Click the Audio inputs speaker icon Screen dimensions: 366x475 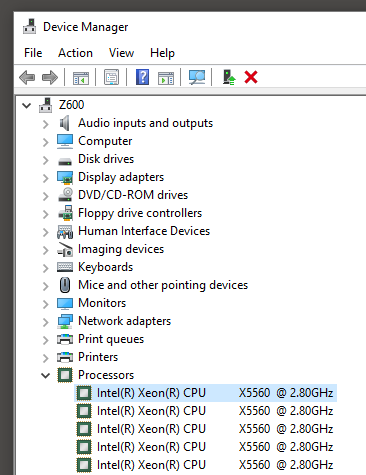[x=65, y=123]
